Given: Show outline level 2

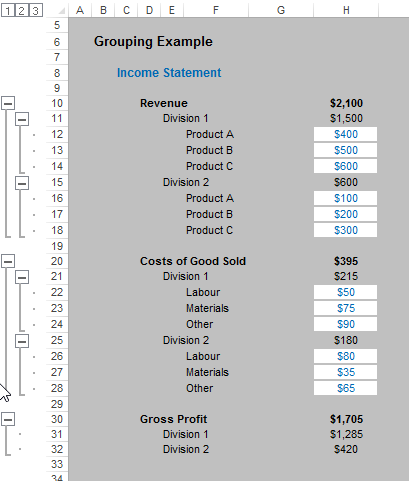Looking at the screenshot, I should click(x=22, y=11).
